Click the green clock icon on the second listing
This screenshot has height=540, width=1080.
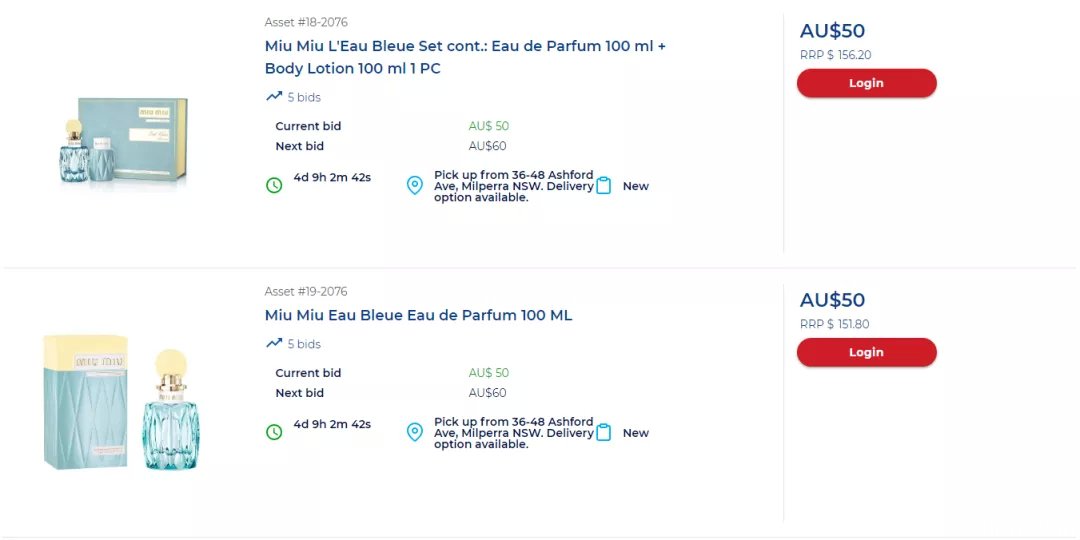pos(274,432)
